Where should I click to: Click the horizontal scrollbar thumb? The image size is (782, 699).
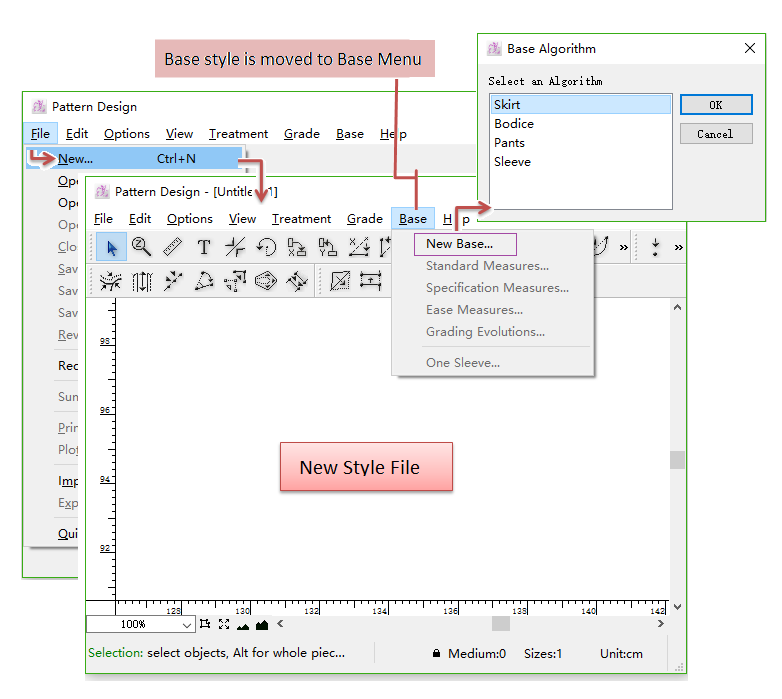click(500, 624)
